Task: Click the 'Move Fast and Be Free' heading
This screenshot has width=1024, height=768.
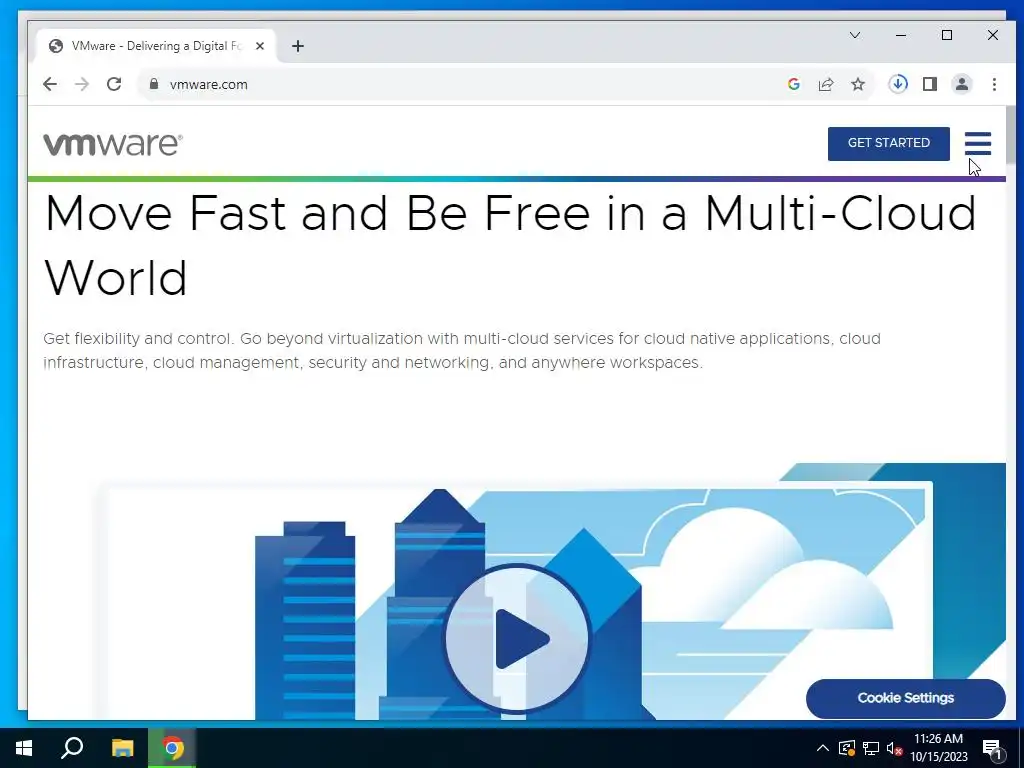Action: pos(510,245)
